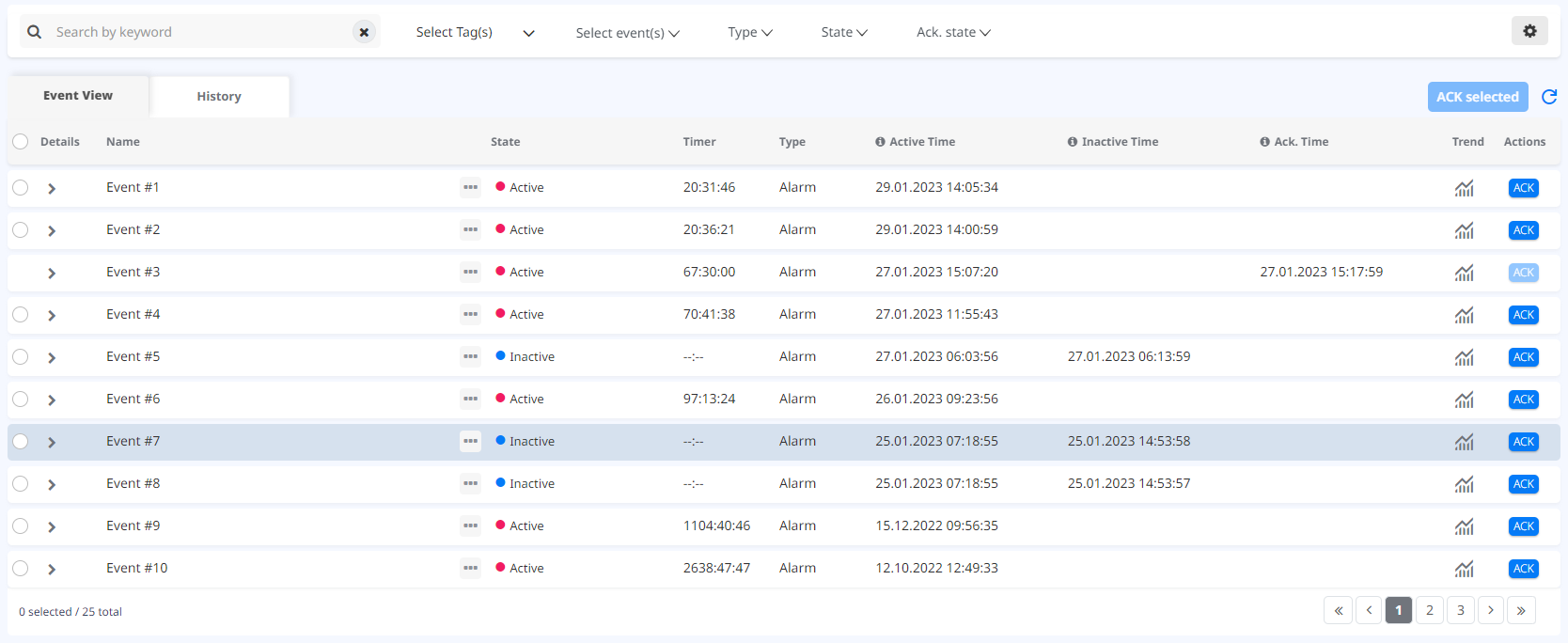This screenshot has height=643, width=1568.
Task: Show trend chart for Event #5
Action: (x=1464, y=357)
